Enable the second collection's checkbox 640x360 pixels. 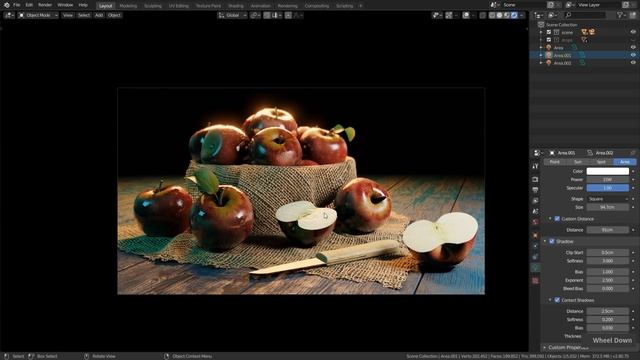(x=549, y=40)
